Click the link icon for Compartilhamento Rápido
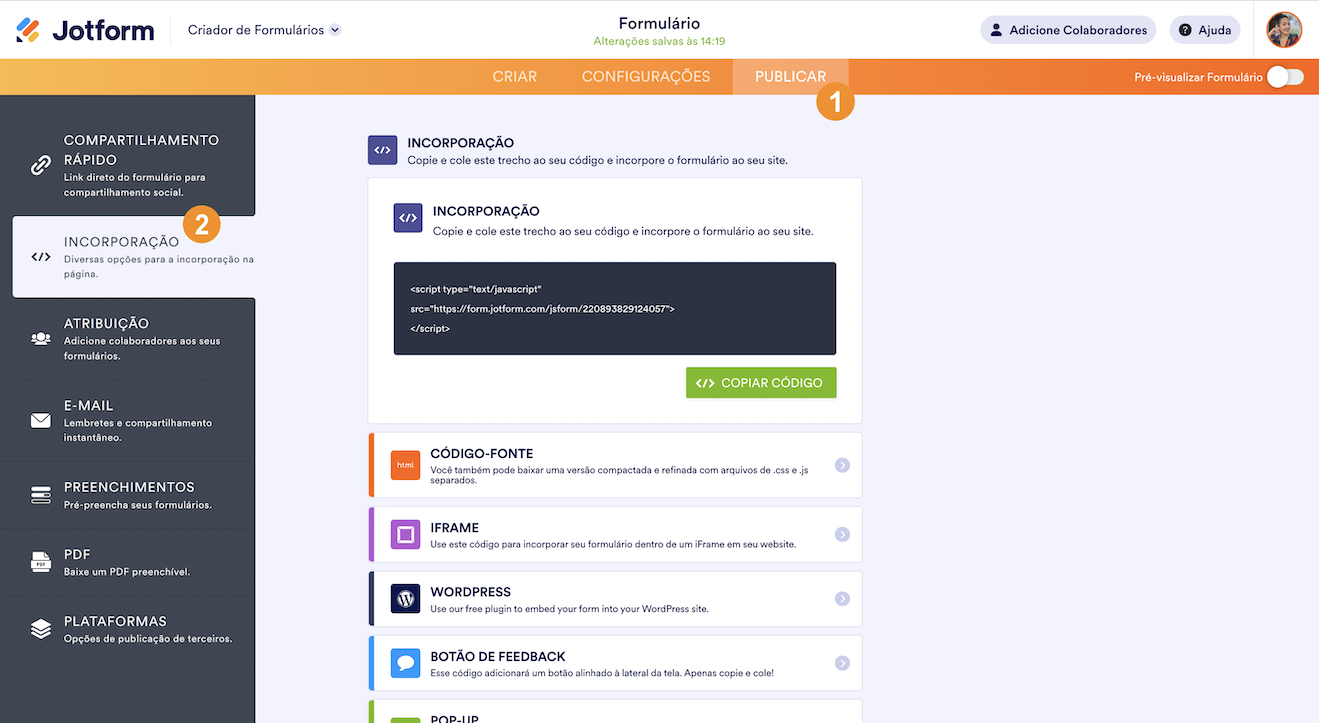The width and height of the screenshot is (1319, 723). [41, 166]
